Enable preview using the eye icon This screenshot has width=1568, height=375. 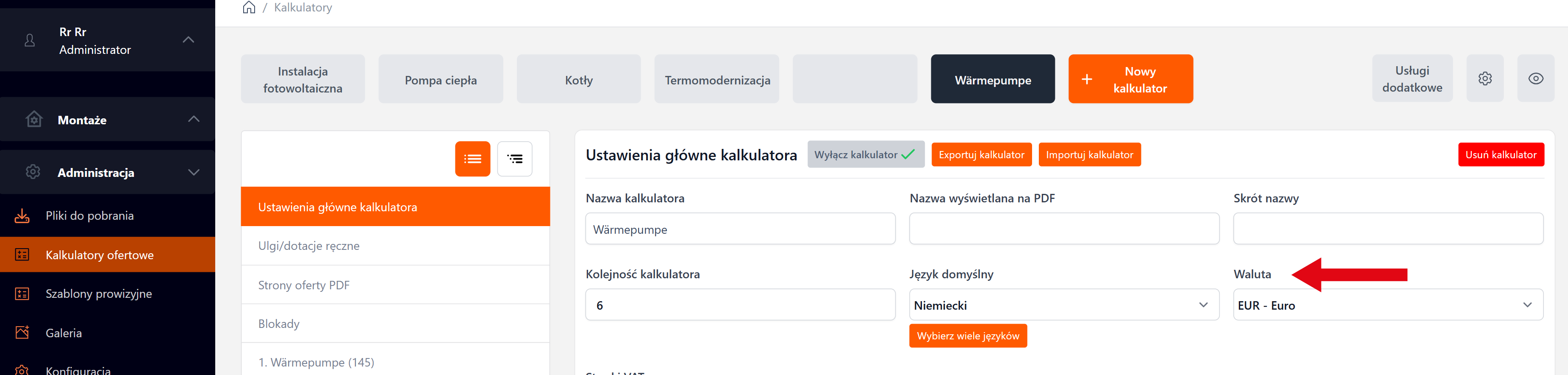tap(1536, 78)
